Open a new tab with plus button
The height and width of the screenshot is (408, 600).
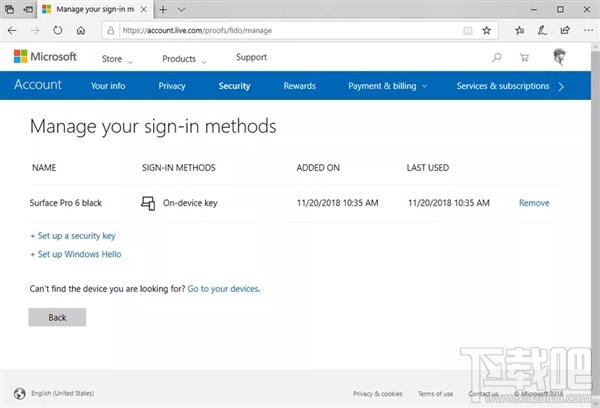pyautogui.click(x=163, y=10)
